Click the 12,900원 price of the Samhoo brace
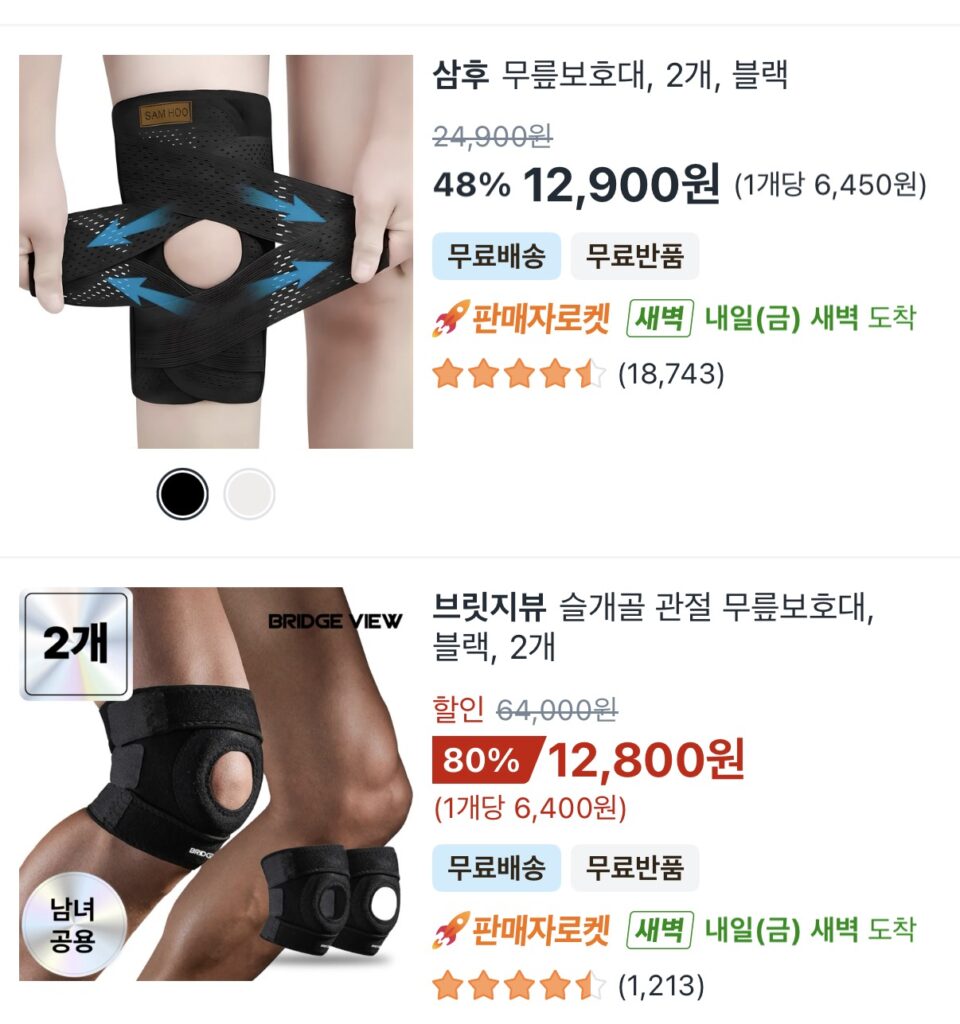 coord(622,185)
